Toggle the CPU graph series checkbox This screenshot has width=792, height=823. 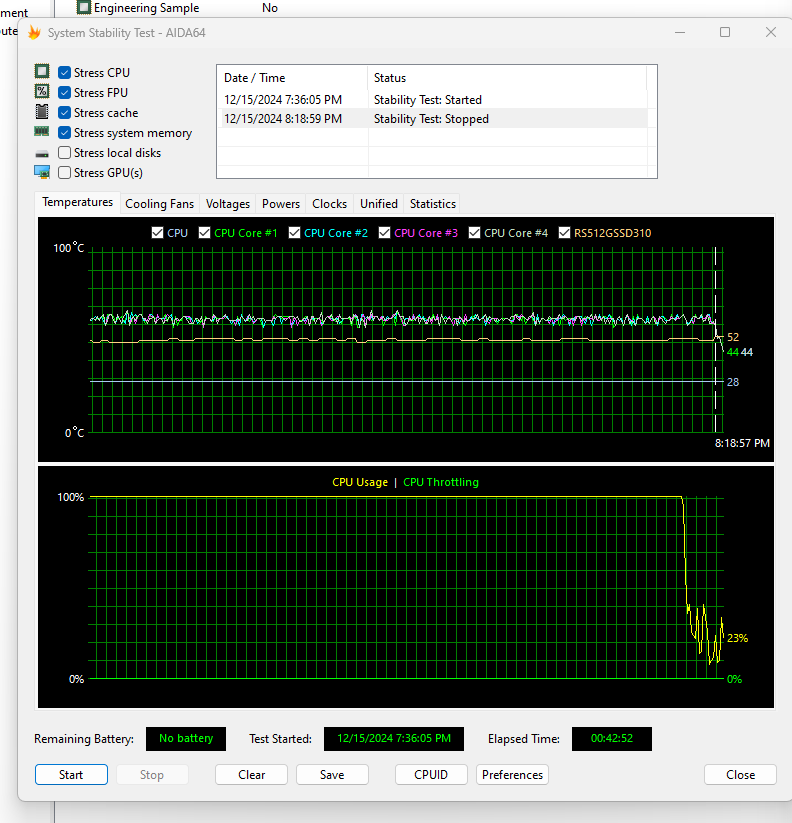[x=157, y=233]
